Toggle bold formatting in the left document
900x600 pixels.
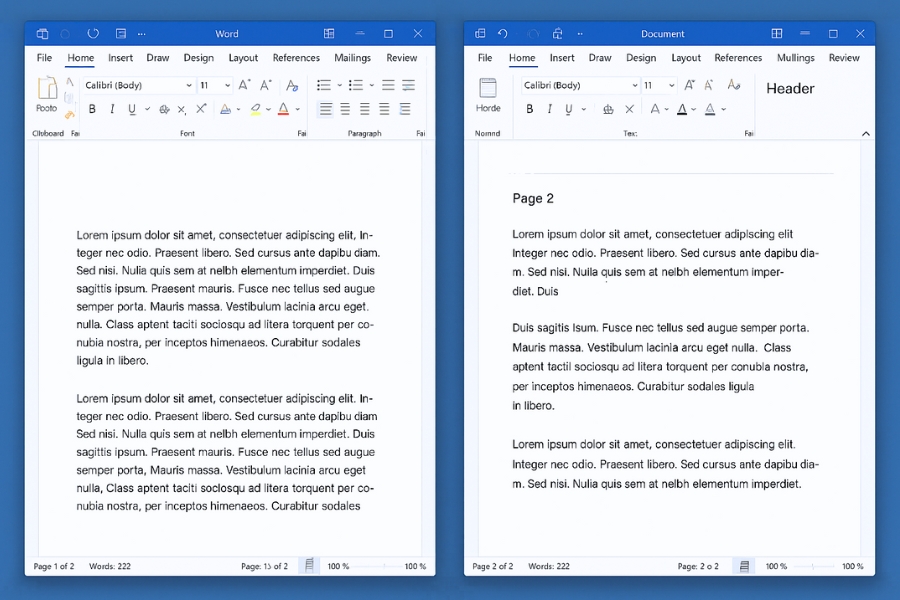point(92,109)
